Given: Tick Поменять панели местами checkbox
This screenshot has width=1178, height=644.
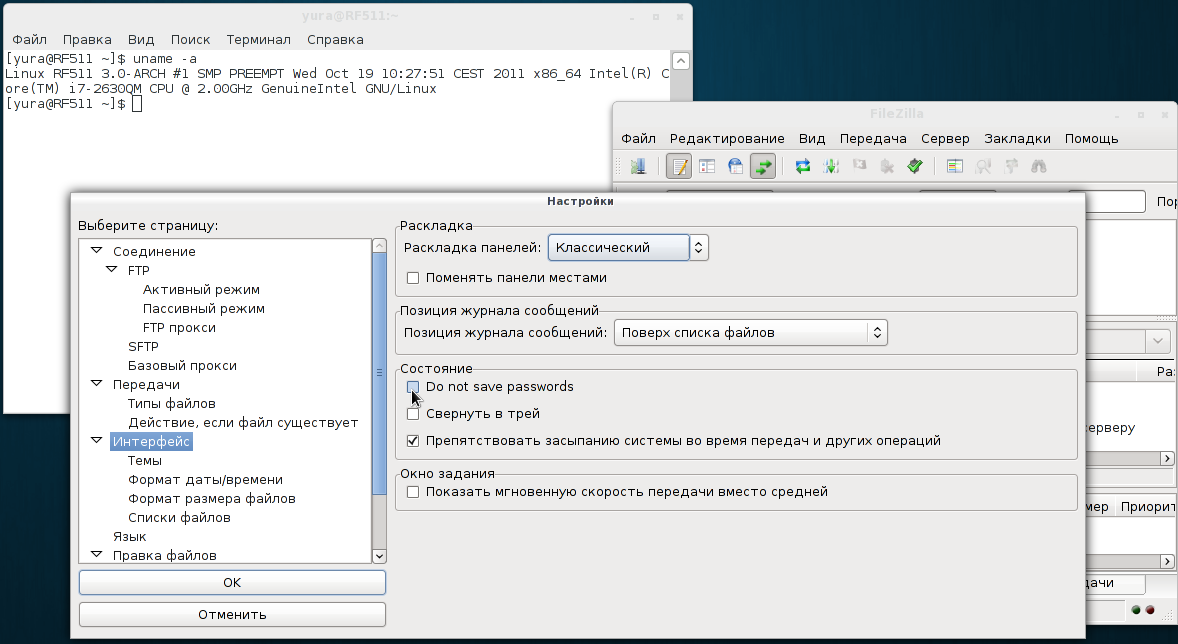Looking at the screenshot, I should tap(413, 278).
